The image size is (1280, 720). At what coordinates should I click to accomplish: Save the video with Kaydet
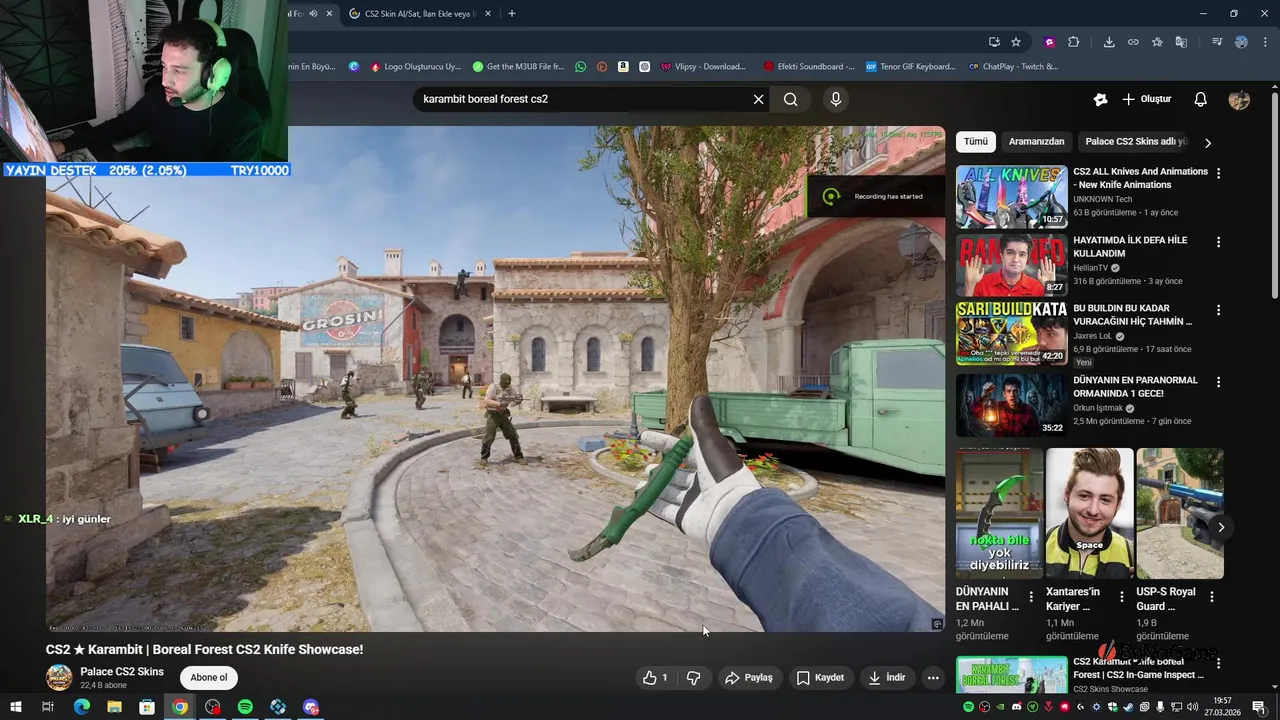click(820, 678)
